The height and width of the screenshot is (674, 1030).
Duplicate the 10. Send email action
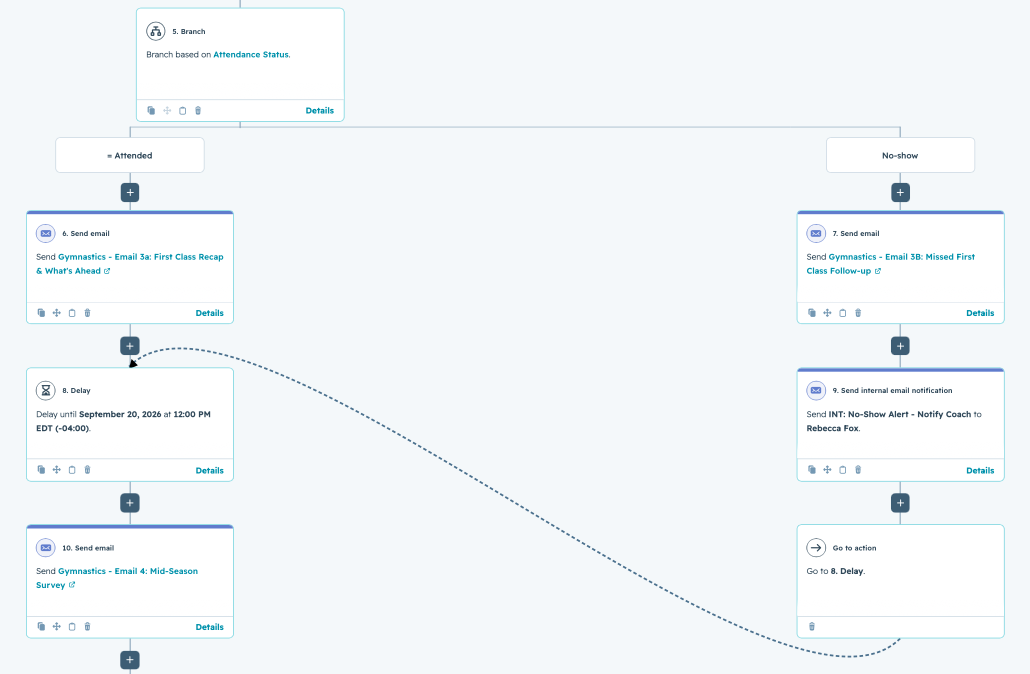[41, 627]
